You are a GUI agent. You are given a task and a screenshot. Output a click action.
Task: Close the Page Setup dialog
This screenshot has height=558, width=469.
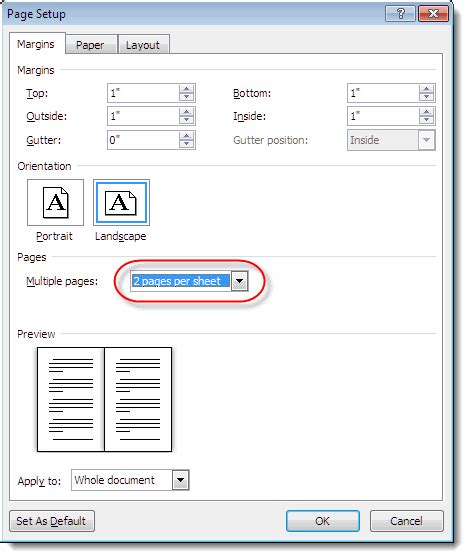coord(433,14)
